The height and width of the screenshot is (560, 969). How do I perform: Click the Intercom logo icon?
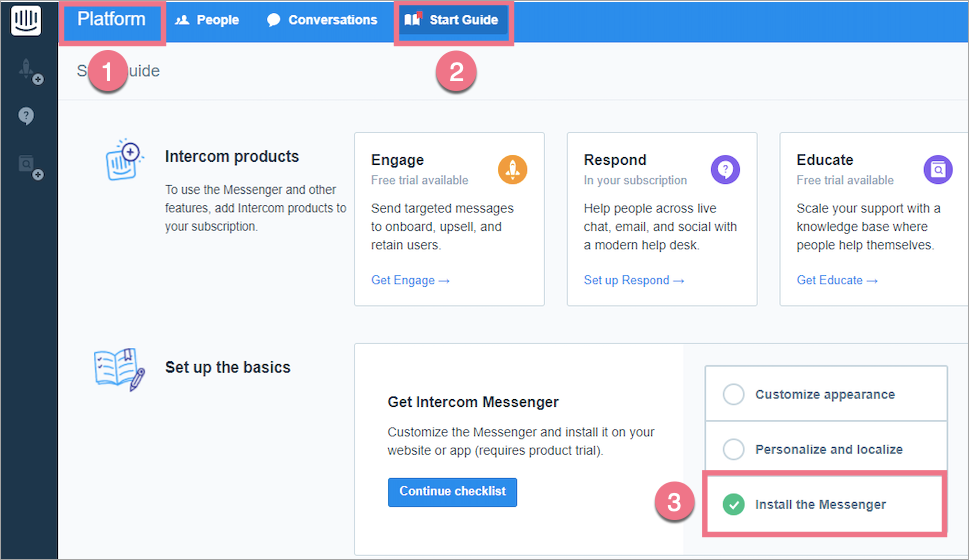[x=26, y=21]
